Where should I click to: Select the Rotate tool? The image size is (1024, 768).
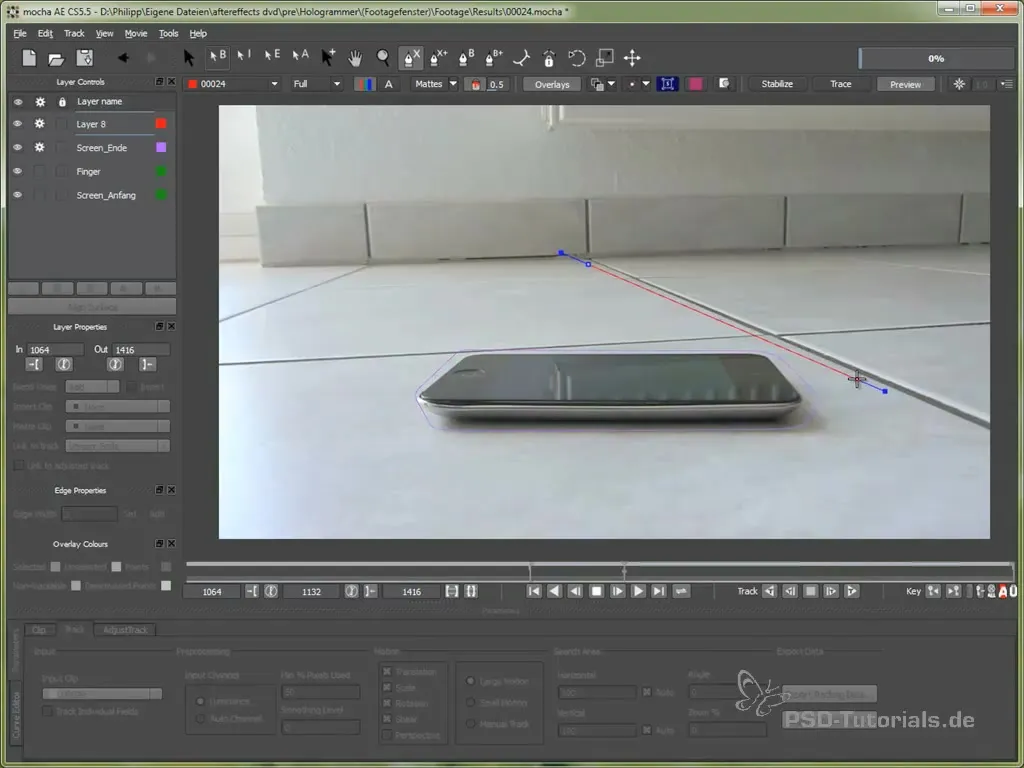tap(577, 58)
